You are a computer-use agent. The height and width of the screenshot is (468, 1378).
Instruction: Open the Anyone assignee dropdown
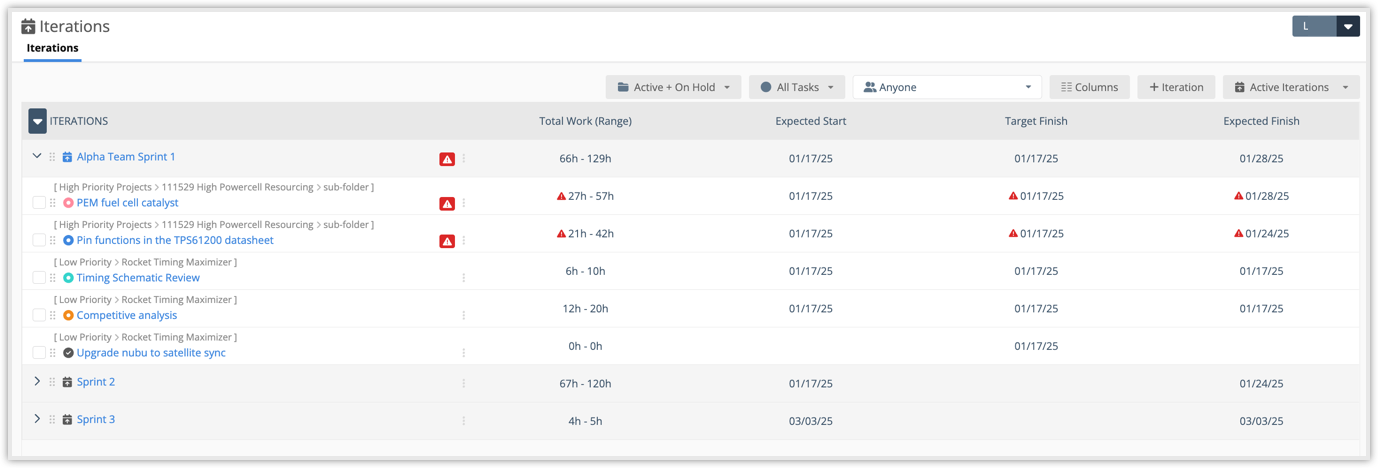[x=946, y=87]
